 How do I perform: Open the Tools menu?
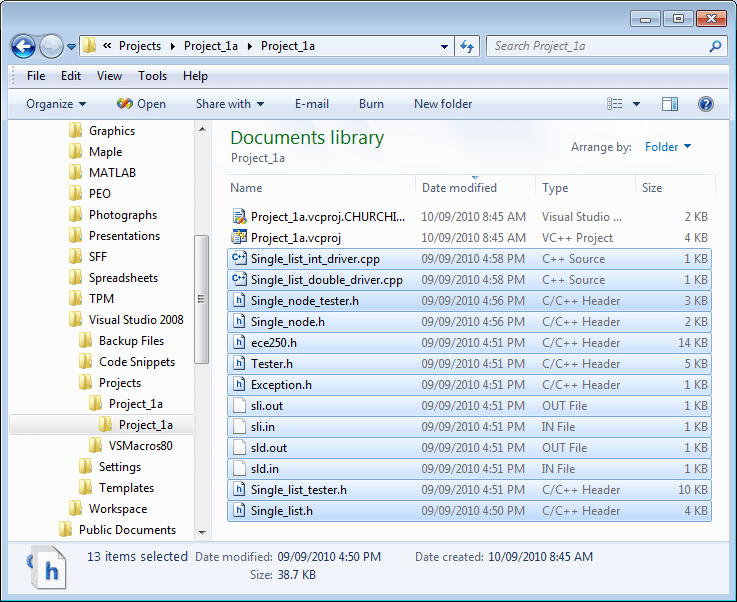(152, 76)
